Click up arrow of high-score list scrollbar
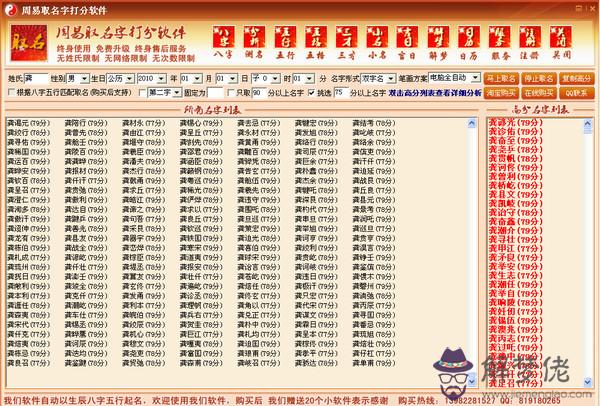Image resolution: width=600 pixels, height=406 pixels. click(x=588, y=123)
